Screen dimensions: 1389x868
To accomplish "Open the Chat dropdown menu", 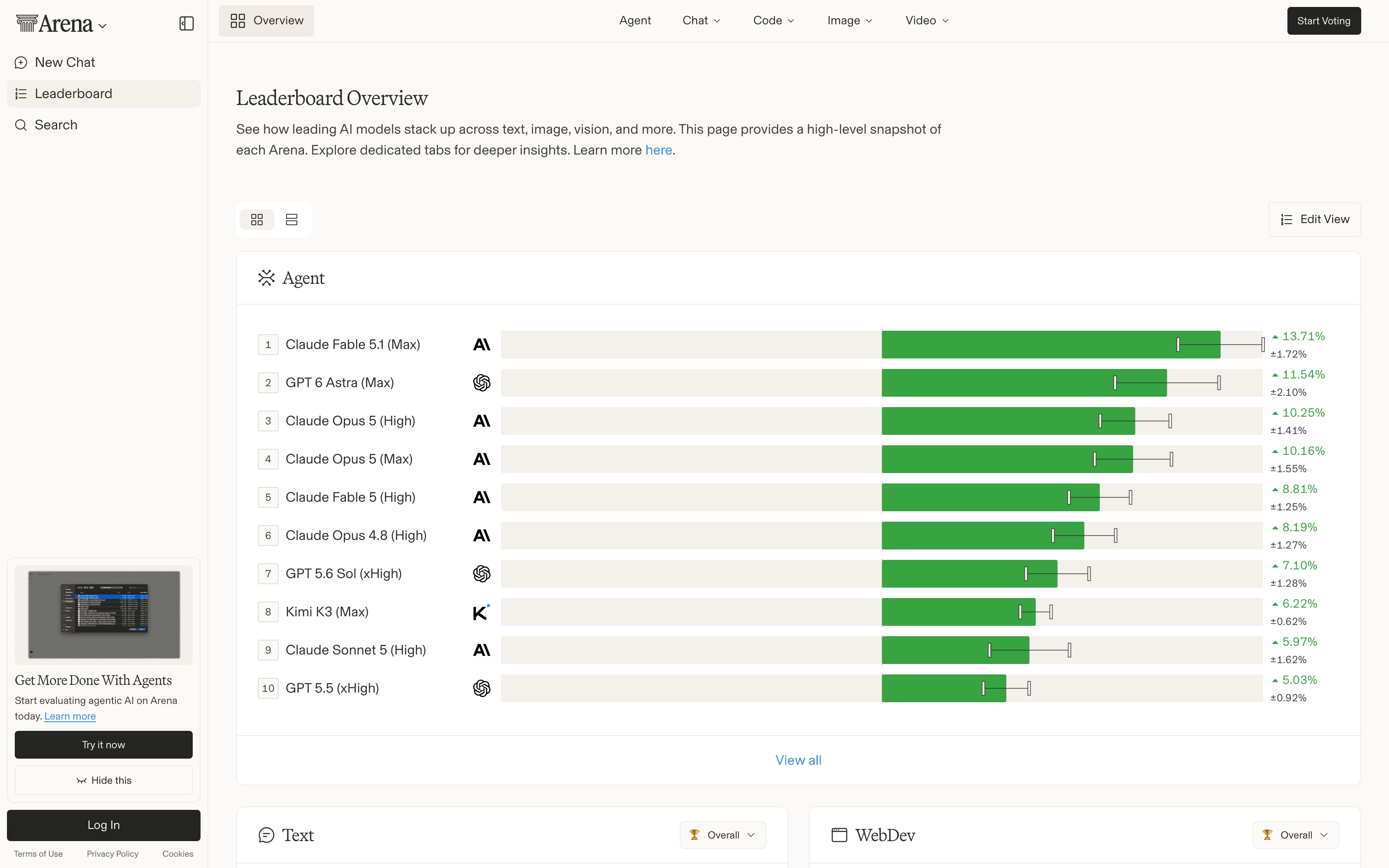I will tap(701, 21).
